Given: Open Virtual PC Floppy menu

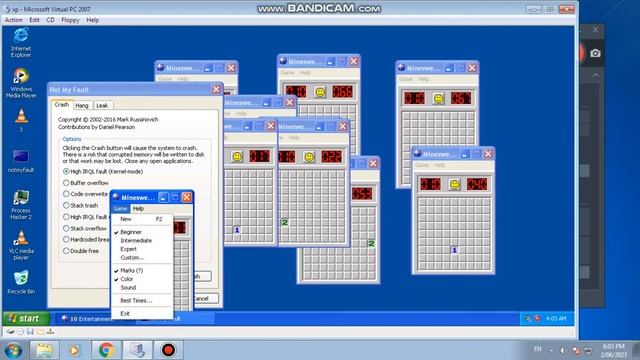Looking at the screenshot, I should pos(70,20).
